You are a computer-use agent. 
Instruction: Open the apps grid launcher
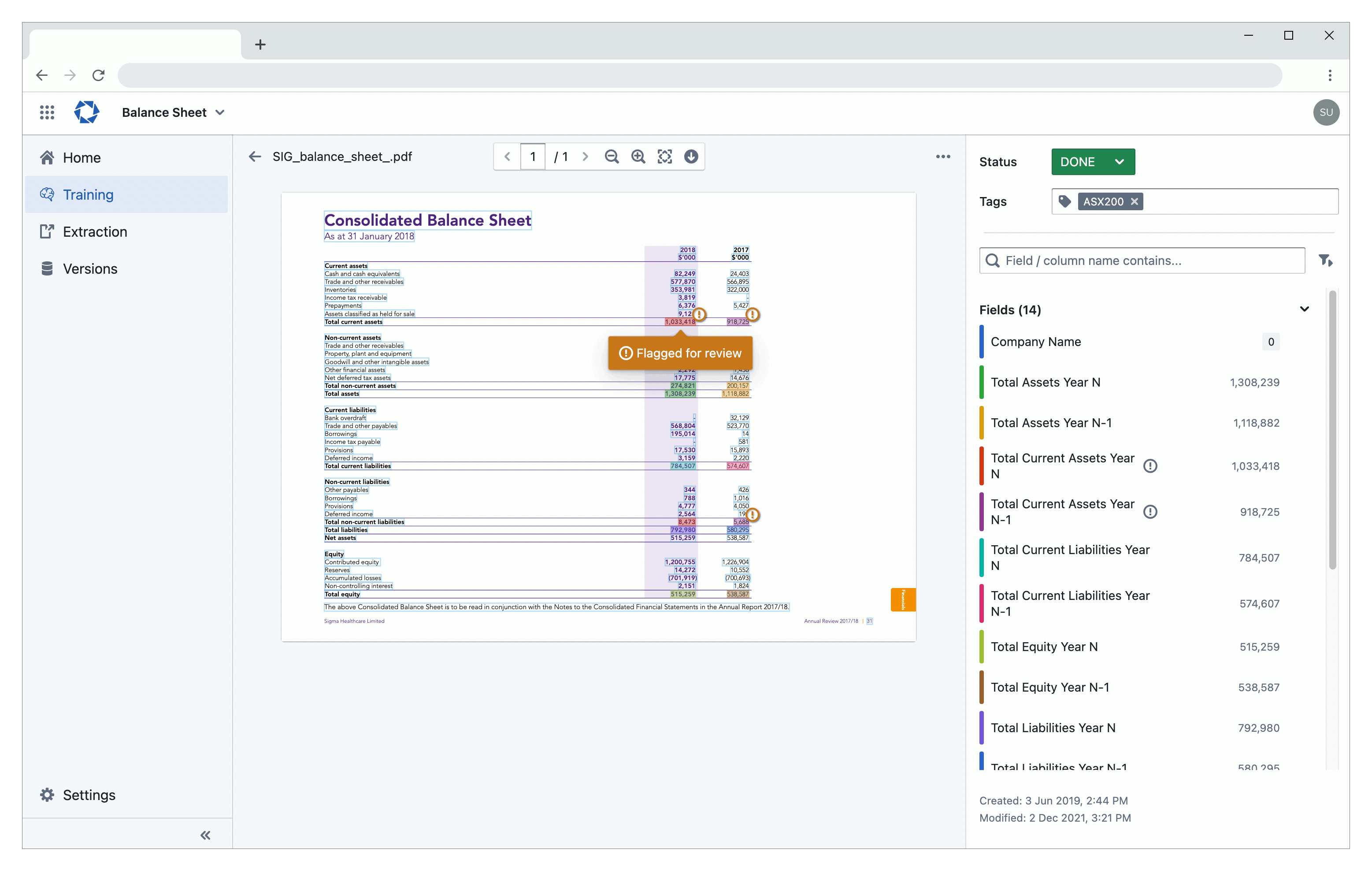point(47,112)
